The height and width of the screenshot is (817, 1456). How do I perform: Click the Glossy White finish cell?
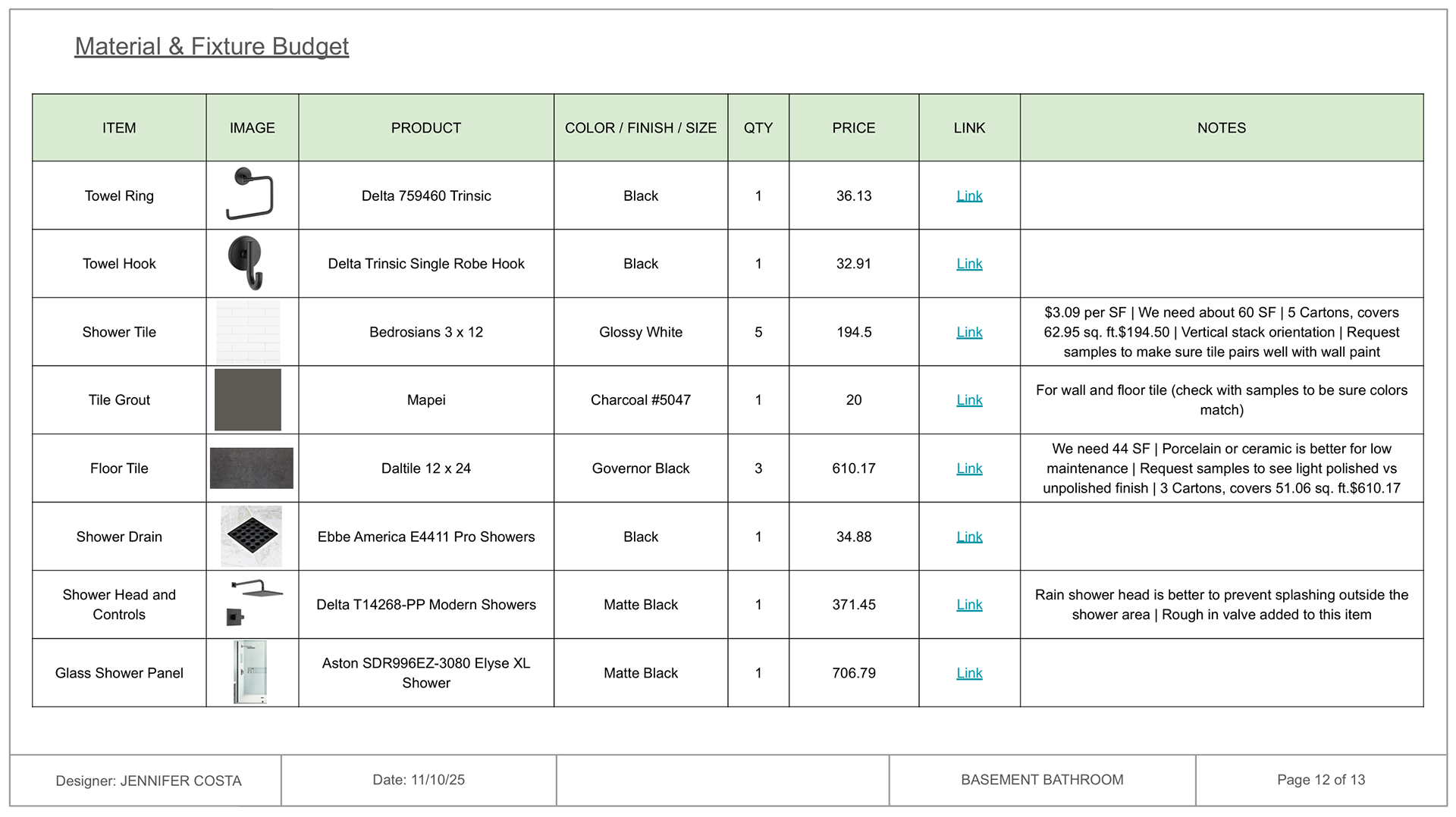(x=641, y=332)
